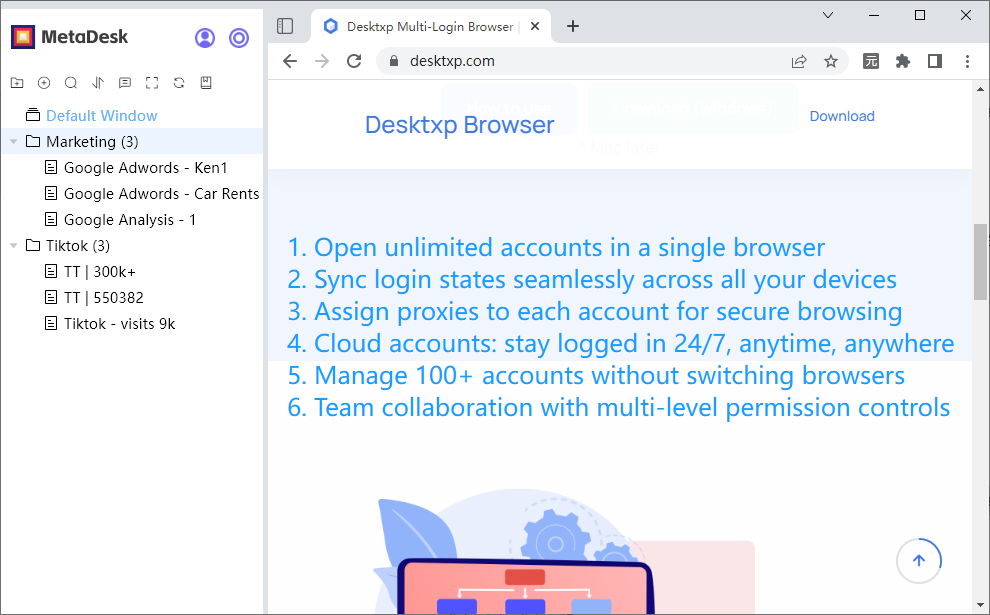Open the tab search chevron dropdown
This screenshot has height=615, width=990.
pos(828,15)
